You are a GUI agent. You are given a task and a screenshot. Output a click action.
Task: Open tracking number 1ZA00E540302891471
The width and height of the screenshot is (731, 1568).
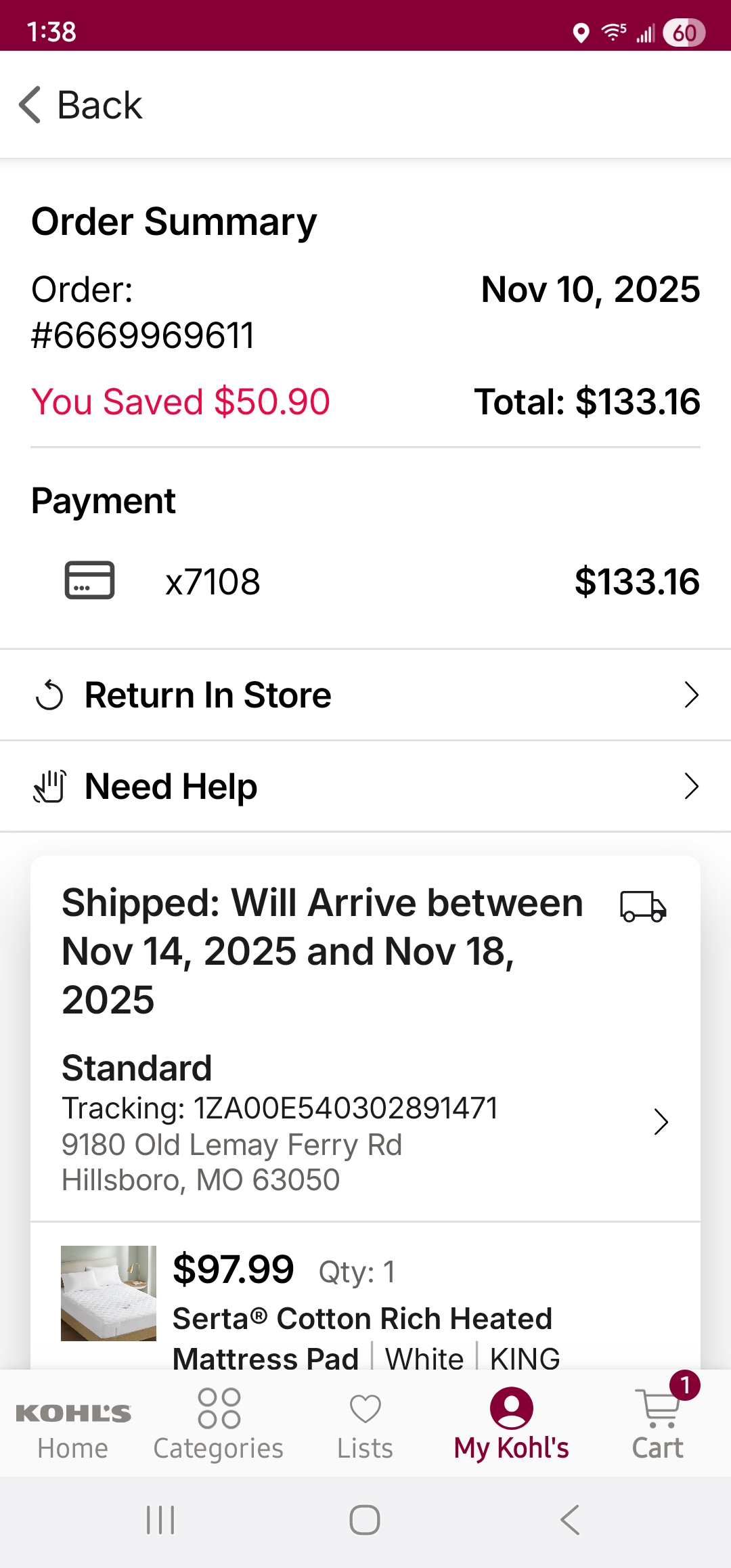[x=280, y=1108]
